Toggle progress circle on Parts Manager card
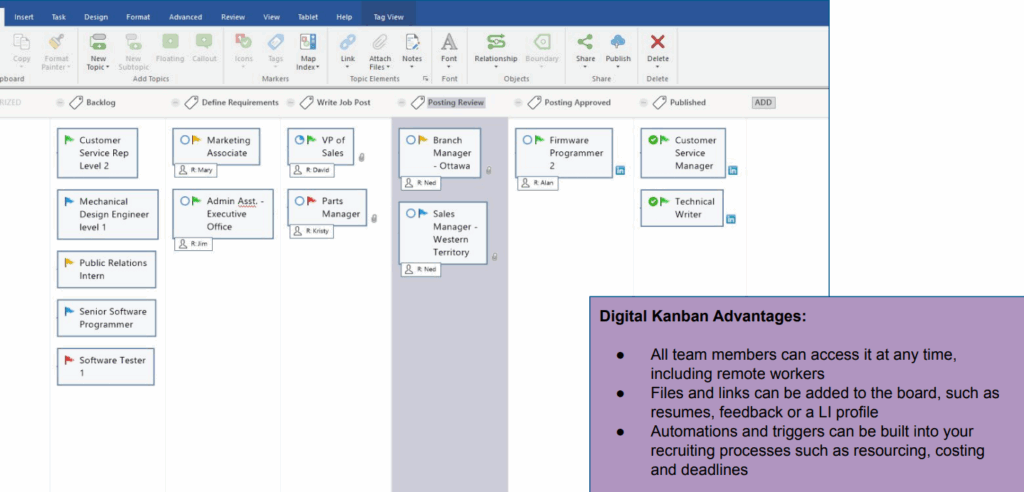The width and height of the screenshot is (1024, 492). (298, 201)
